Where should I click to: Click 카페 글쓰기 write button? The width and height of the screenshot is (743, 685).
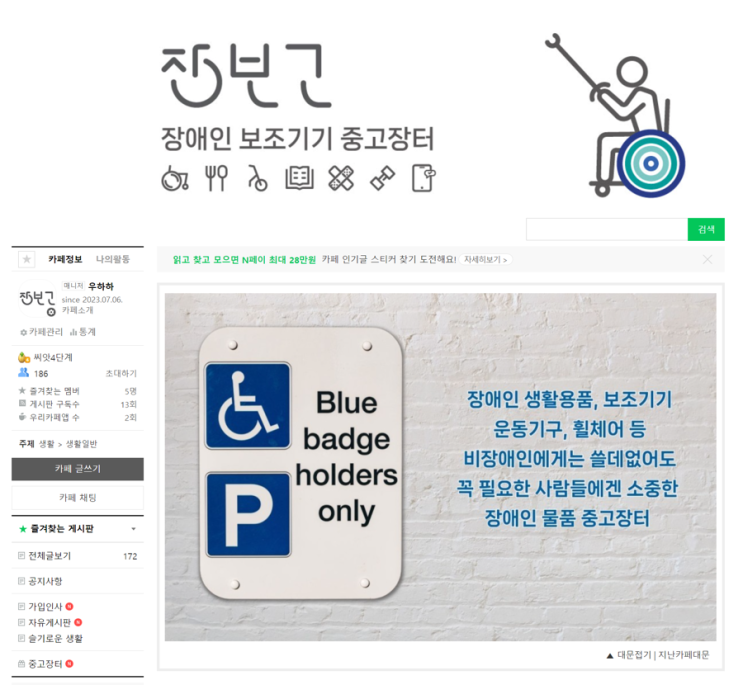(78, 469)
